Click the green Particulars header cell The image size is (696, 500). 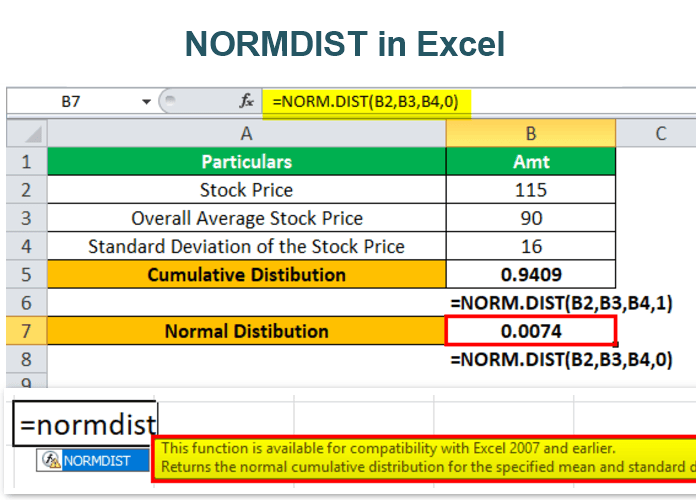[246, 161]
